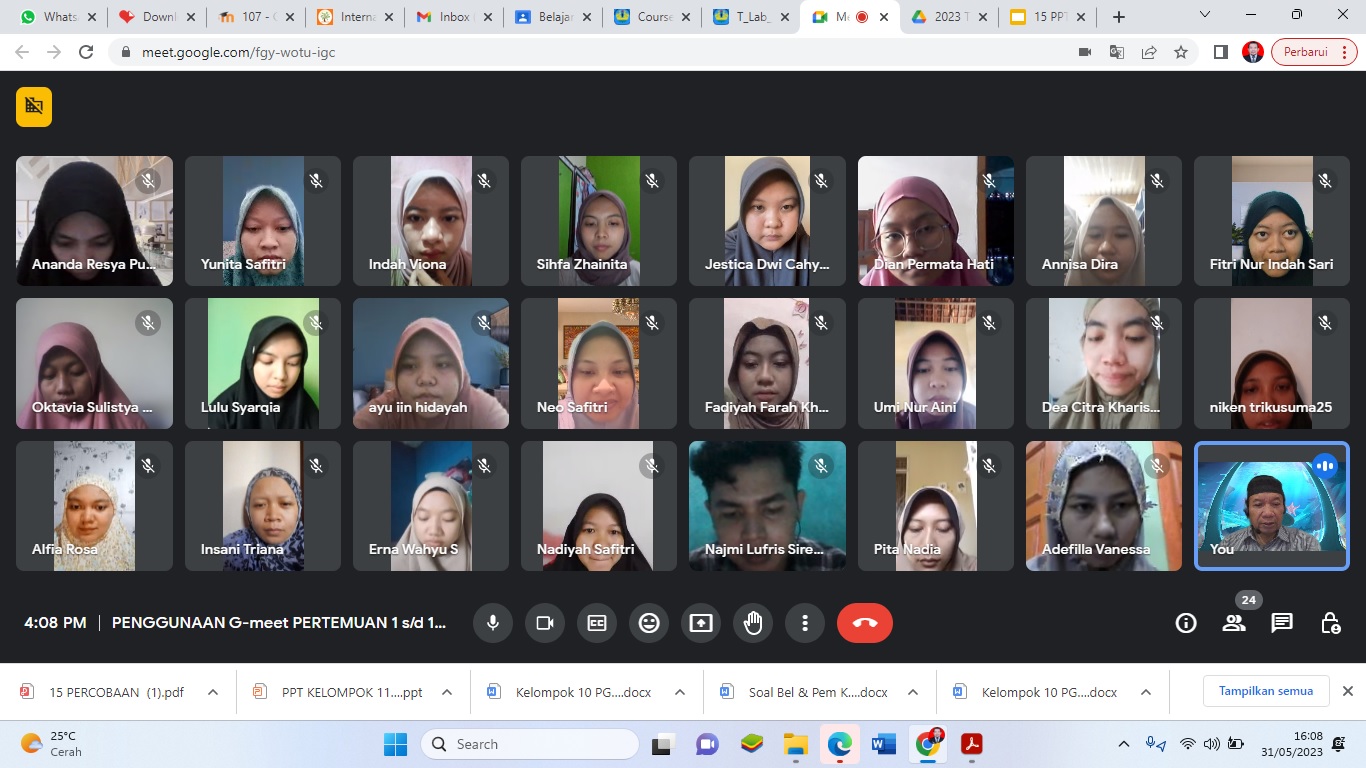Toggle the microphone in the call bar
The image size is (1366, 768).
pos(492,623)
